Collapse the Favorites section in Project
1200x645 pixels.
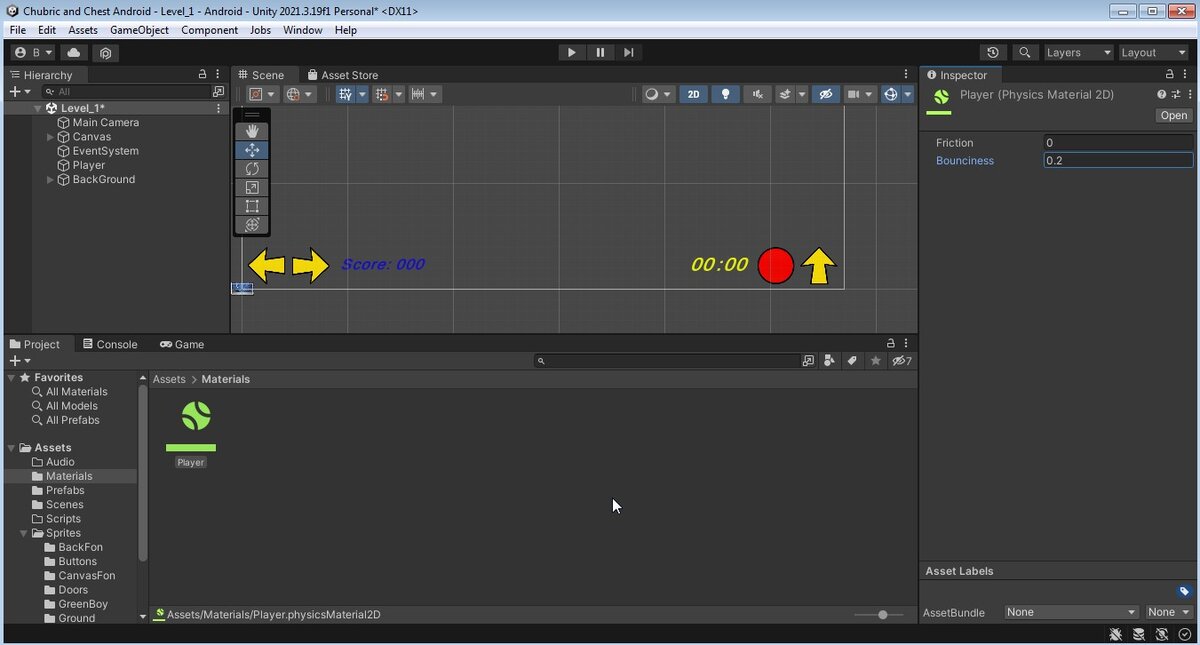point(11,378)
